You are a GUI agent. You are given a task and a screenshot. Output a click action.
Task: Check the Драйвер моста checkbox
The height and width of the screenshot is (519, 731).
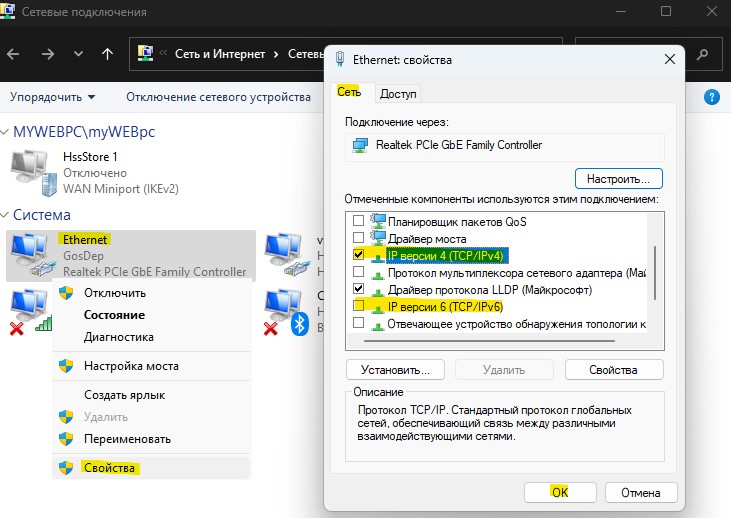click(x=358, y=237)
